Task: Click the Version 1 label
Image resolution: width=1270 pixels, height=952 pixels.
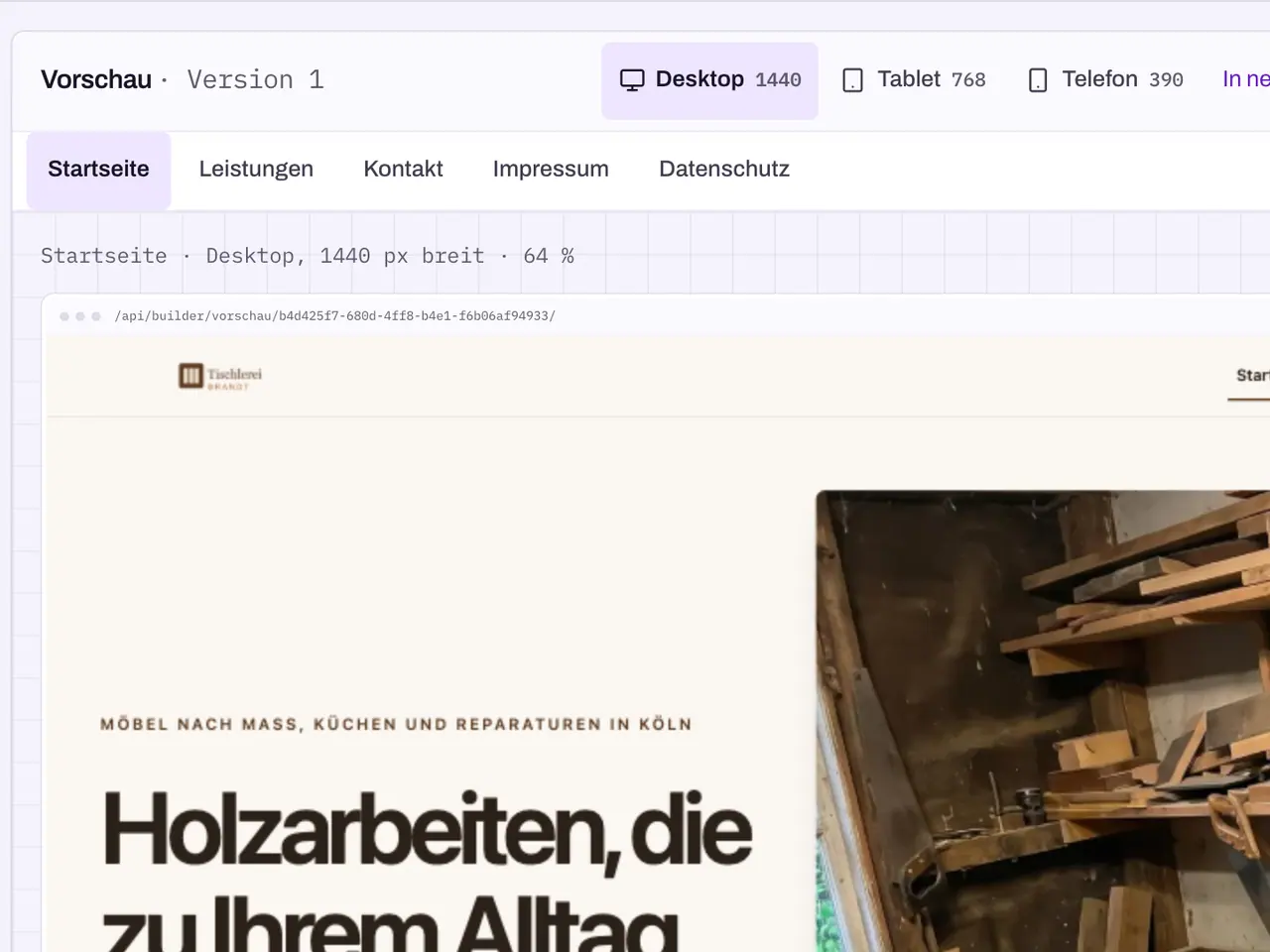Action: [255, 80]
